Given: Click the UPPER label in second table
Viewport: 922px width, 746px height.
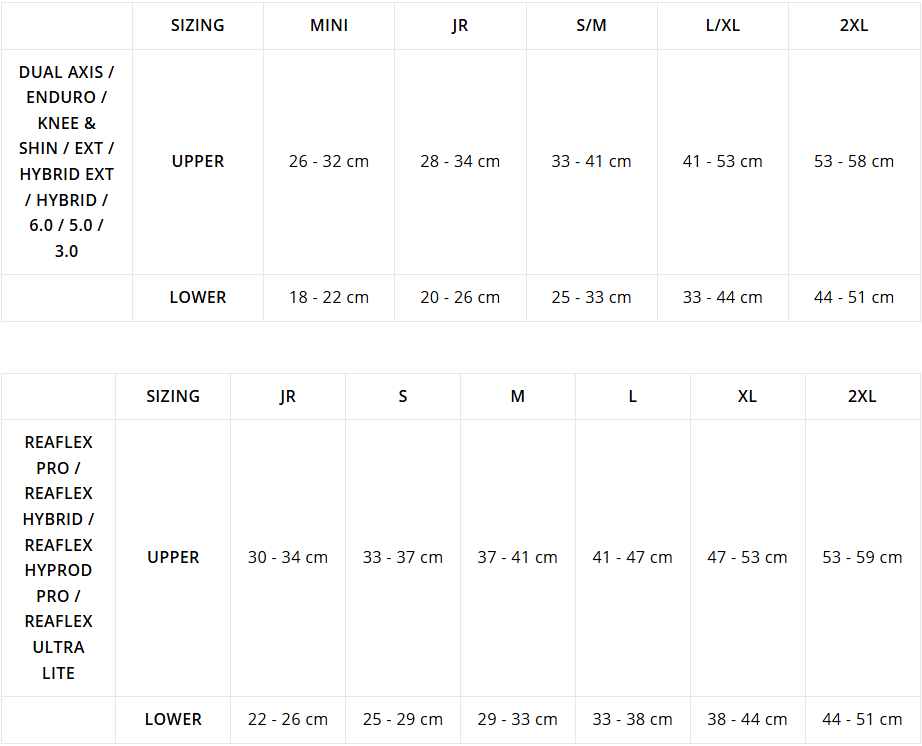Looking at the screenshot, I should tap(173, 557).
